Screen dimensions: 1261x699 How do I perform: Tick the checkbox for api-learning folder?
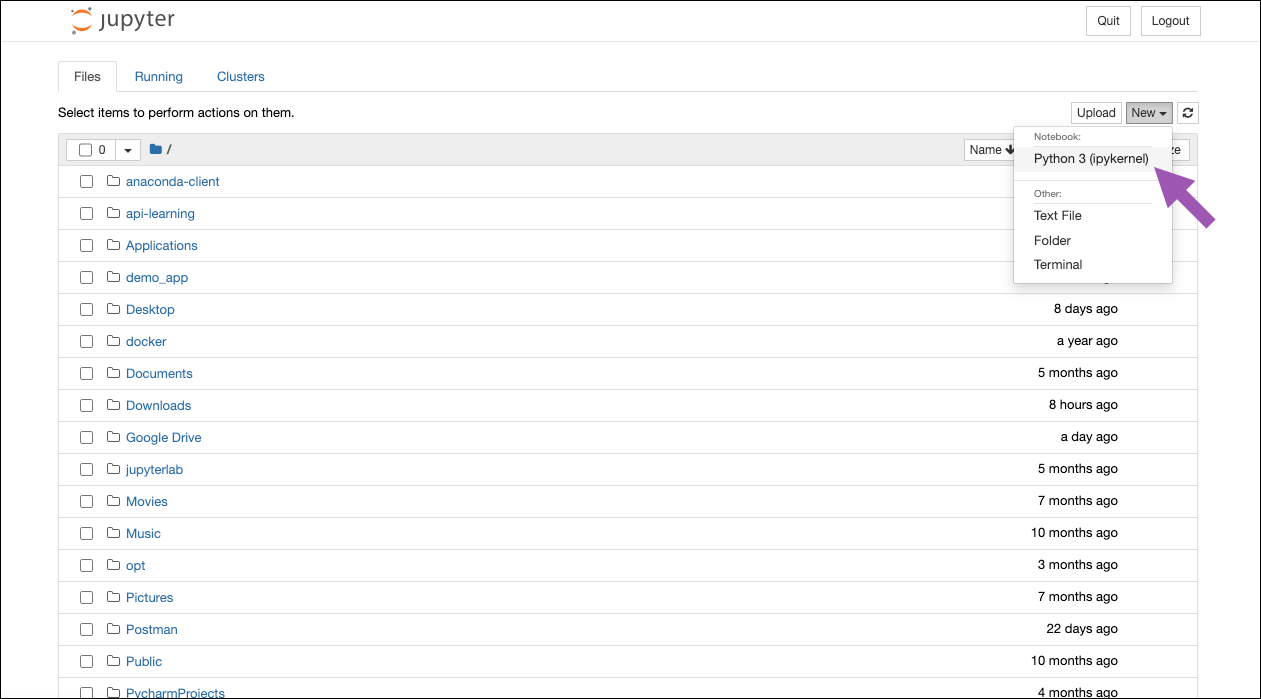[86, 213]
